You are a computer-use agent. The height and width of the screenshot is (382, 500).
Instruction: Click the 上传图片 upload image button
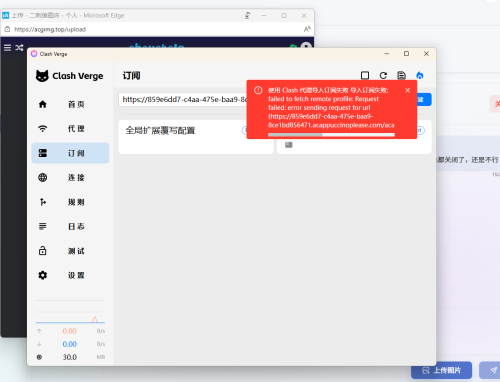pos(441,370)
